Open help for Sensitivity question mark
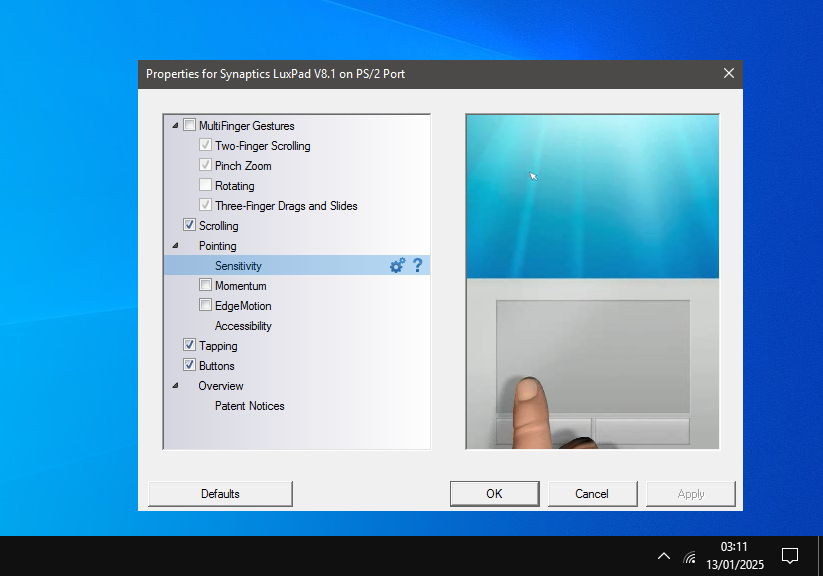The width and height of the screenshot is (823, 576). 417,266
